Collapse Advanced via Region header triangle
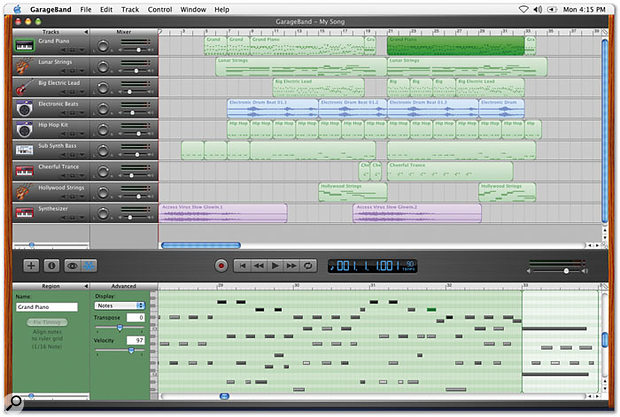 [86, 286]
